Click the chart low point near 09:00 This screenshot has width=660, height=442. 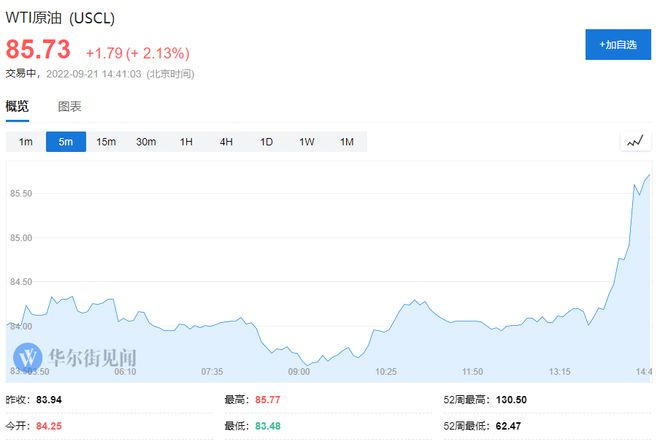point(308,364)
